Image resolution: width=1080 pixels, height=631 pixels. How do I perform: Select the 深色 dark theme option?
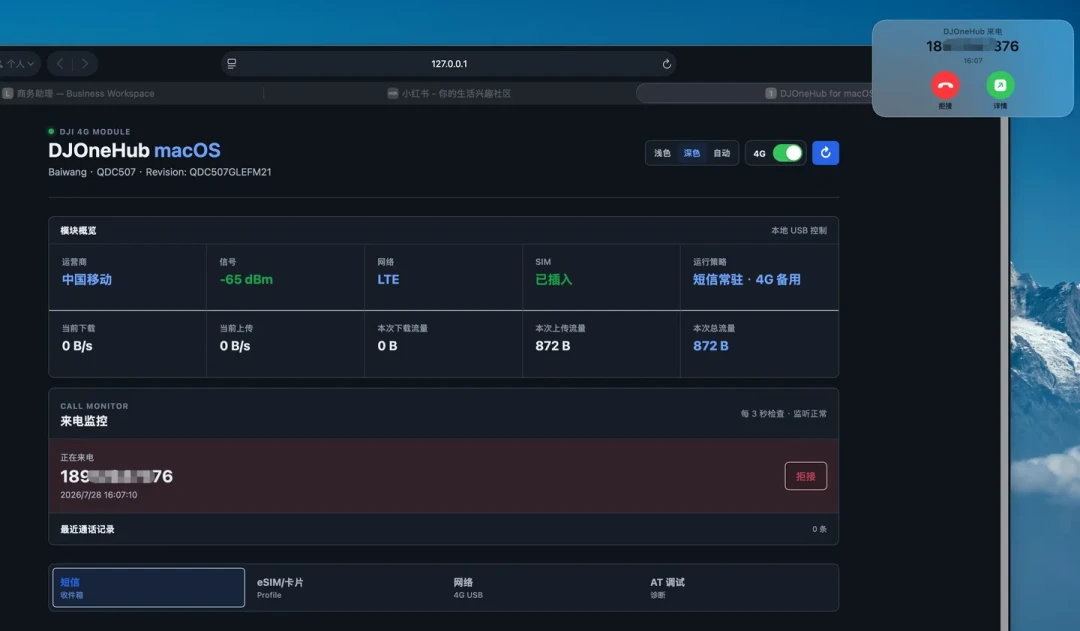coord(692,153)
